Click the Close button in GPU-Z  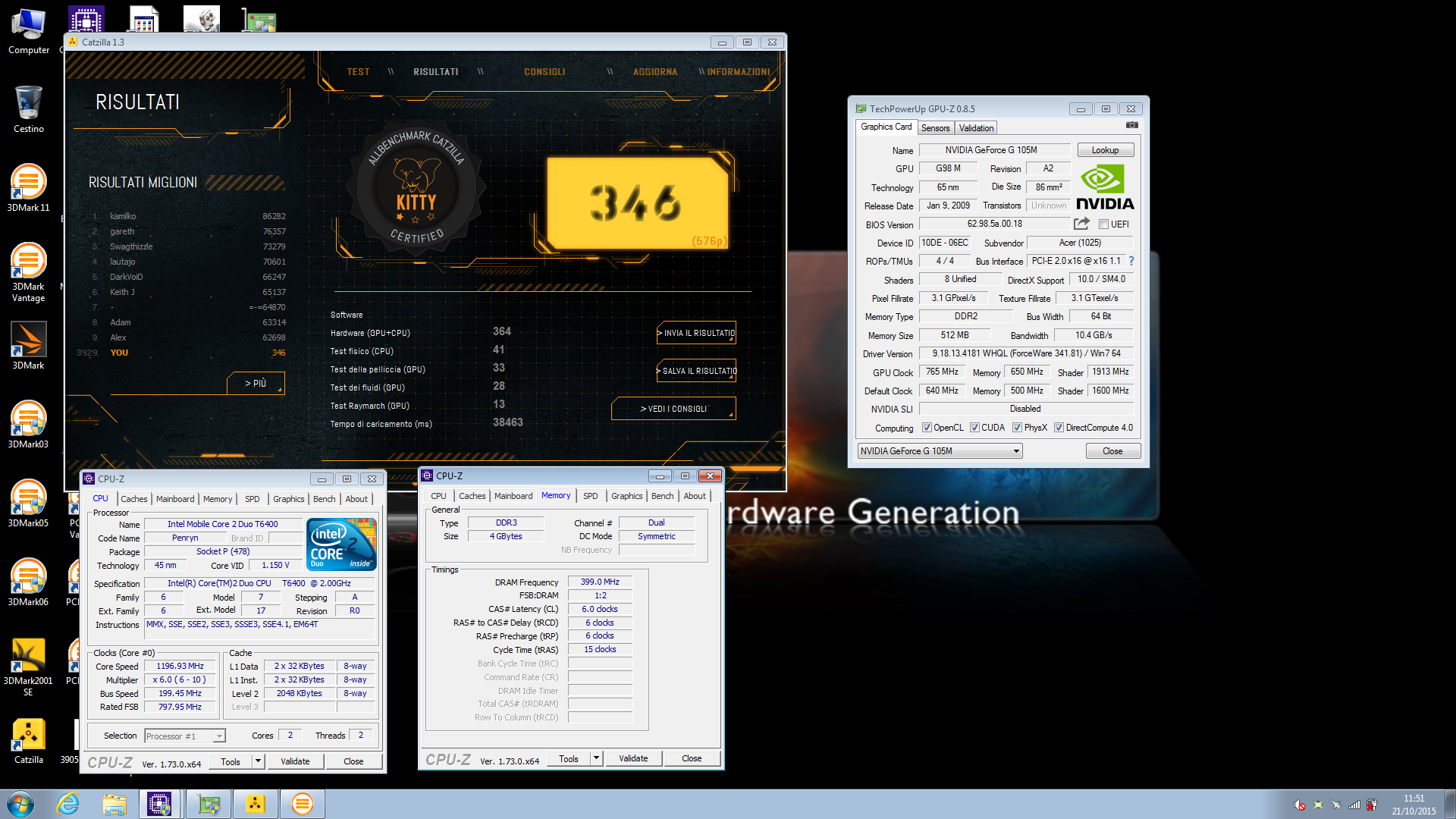1112,451
